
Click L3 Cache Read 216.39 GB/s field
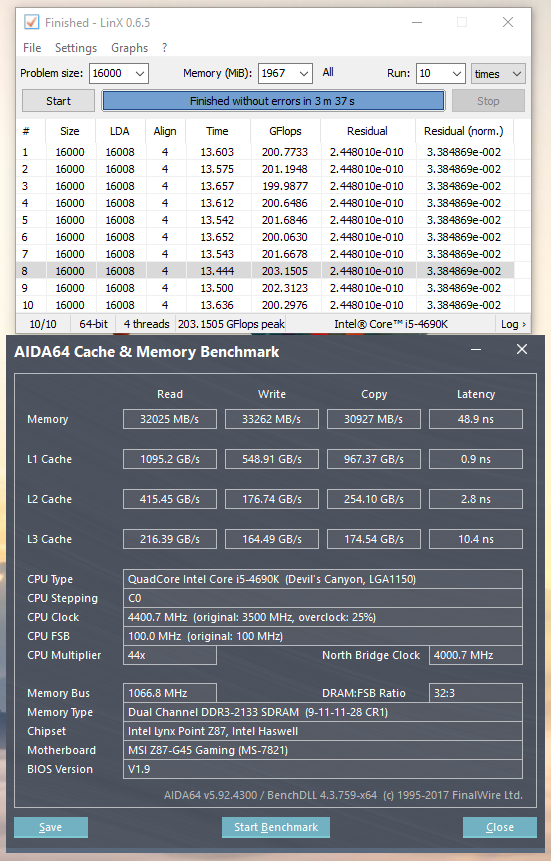point(170,539)
